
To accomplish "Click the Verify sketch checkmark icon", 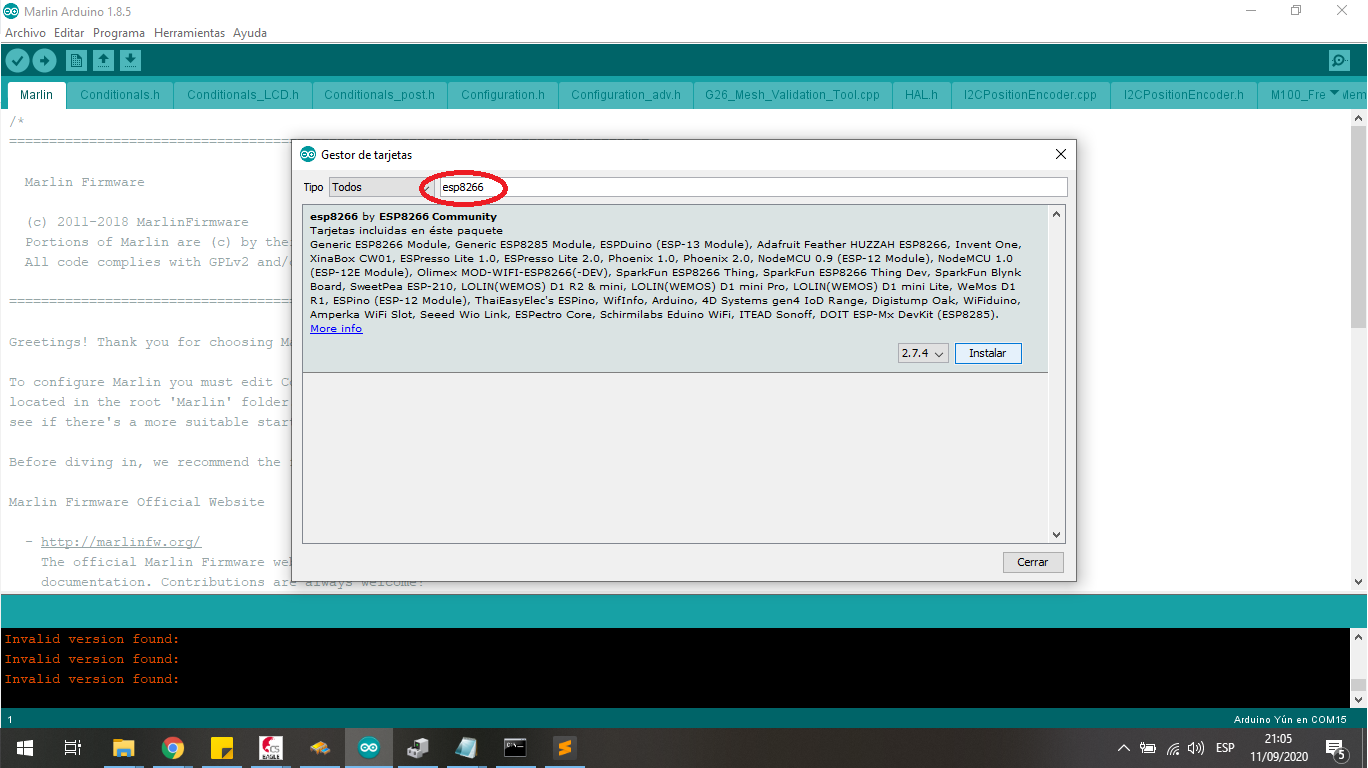I will [17, 61].
